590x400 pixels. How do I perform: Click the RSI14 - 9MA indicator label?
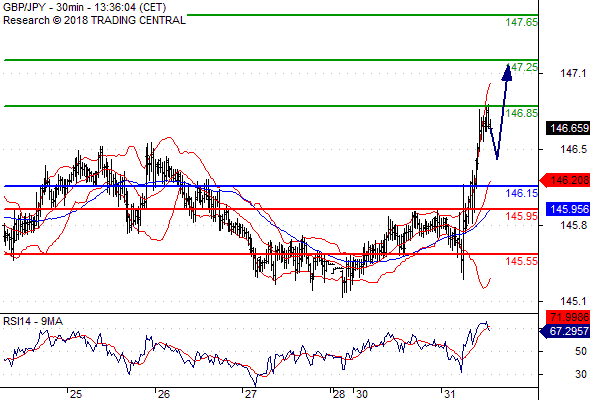pos(33,321)
